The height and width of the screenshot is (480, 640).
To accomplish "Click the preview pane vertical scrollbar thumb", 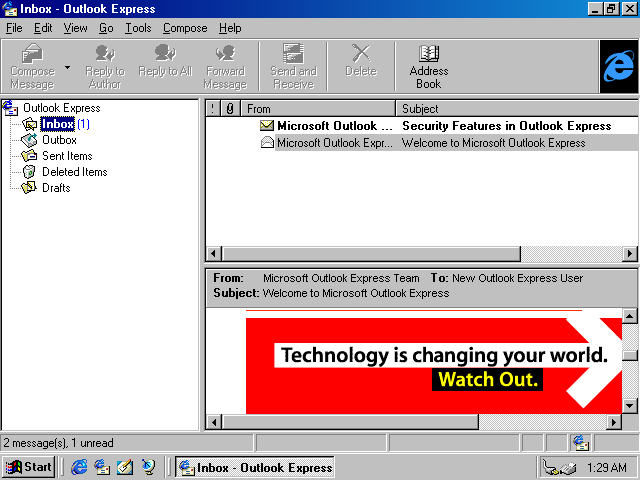I will tap(630, 356).
